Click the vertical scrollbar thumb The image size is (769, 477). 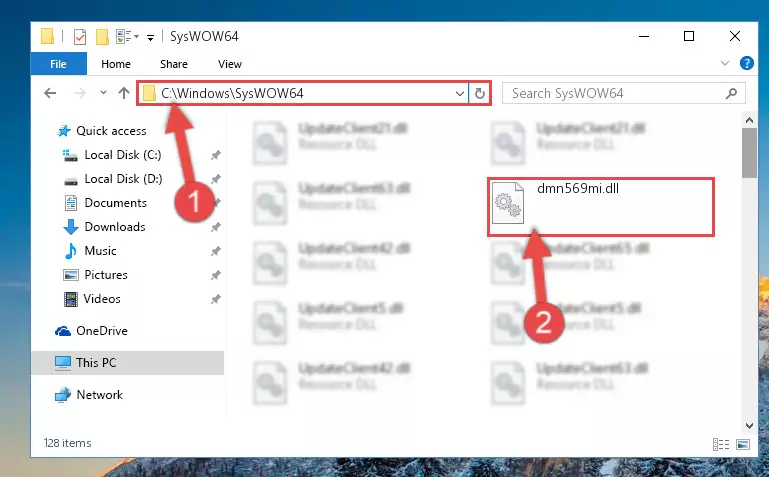point(749,153)
